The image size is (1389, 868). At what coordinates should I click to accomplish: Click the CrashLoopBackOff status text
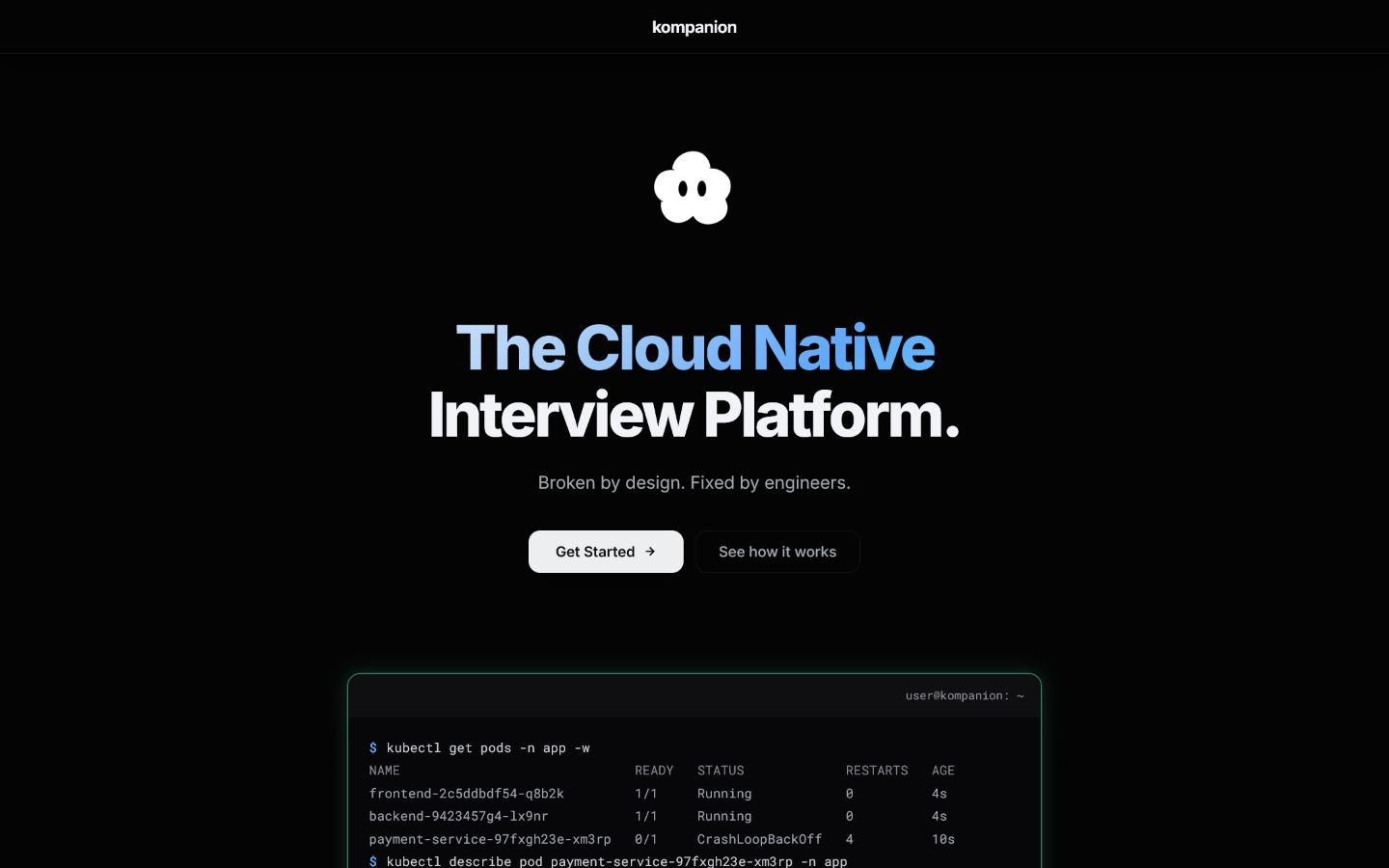760,839
